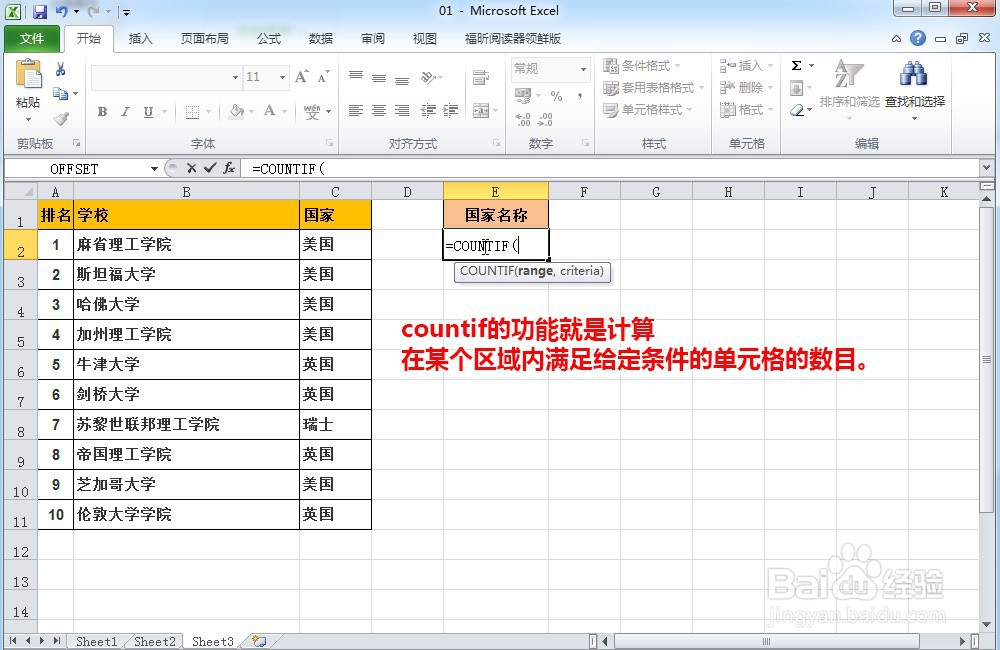Screen dimensions: 1000x650
Task: Switch to the 页面布局 Page Layout tab
Action: [x=204, y=39]
